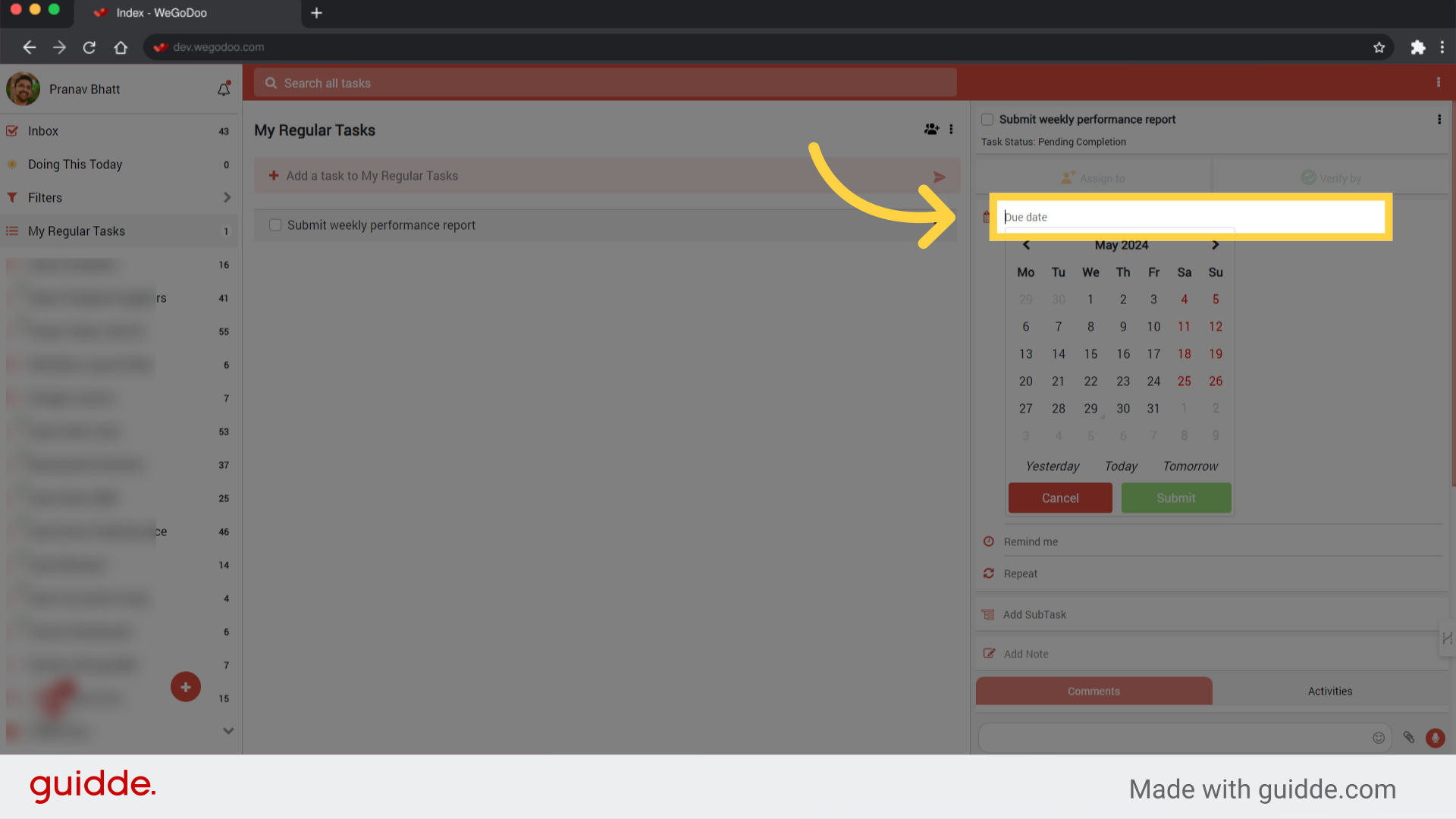This screenshot has height=819, width=1456.
Task: Switch to the Activities tab
Action: point(1331,691)
